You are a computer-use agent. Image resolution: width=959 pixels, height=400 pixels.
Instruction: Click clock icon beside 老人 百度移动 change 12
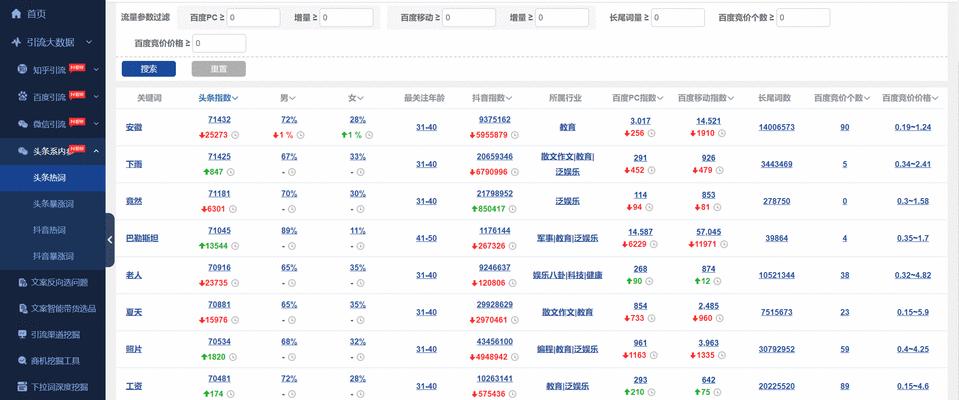tap(716, 281)
